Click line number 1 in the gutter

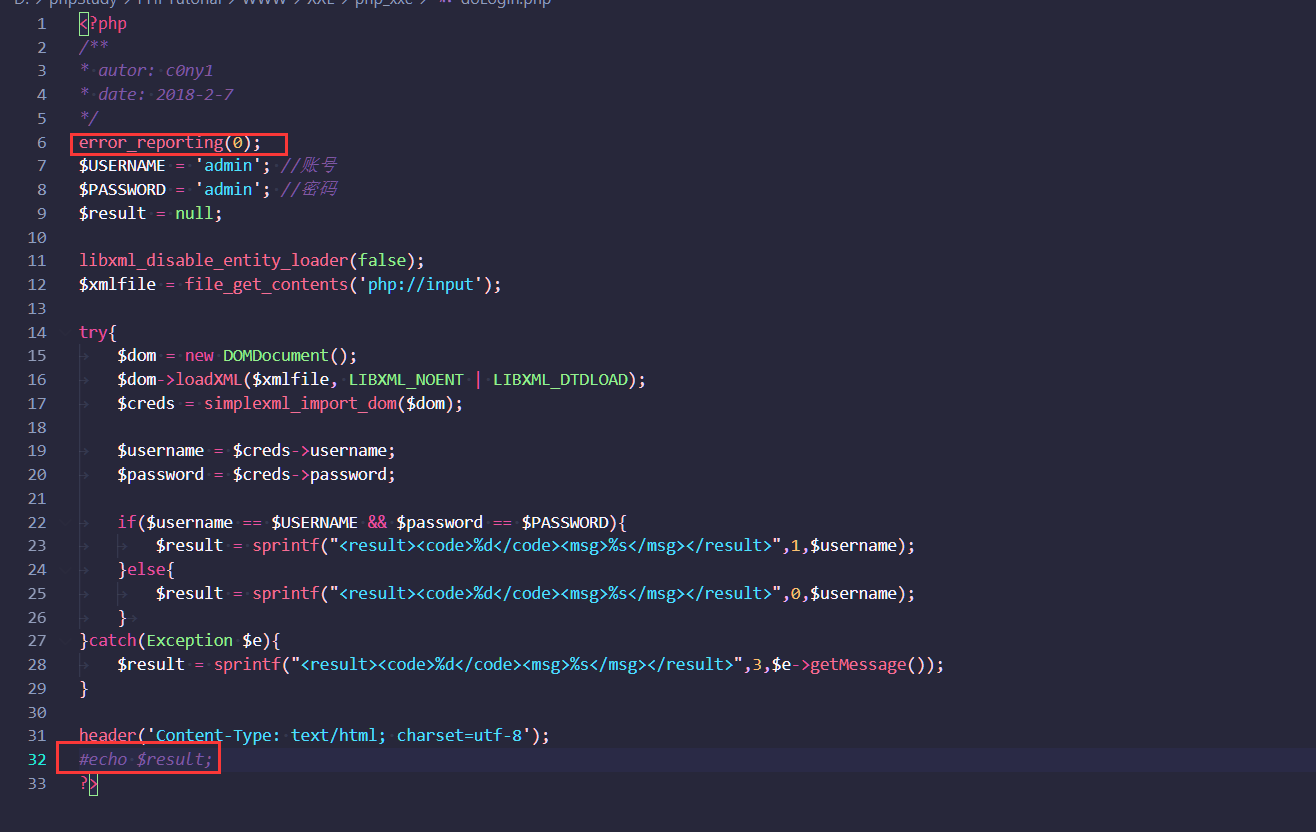pyautogui.click(x=41, y=24)
